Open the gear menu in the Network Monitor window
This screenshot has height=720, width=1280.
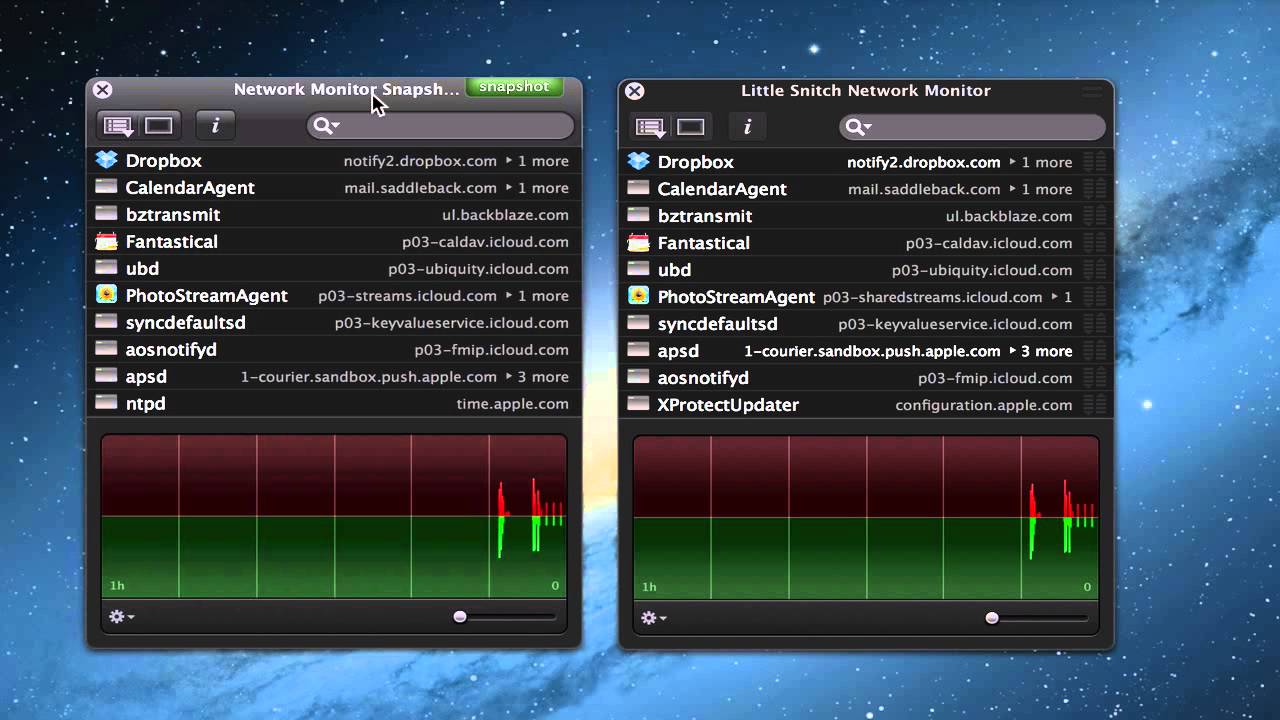(653, 618)
